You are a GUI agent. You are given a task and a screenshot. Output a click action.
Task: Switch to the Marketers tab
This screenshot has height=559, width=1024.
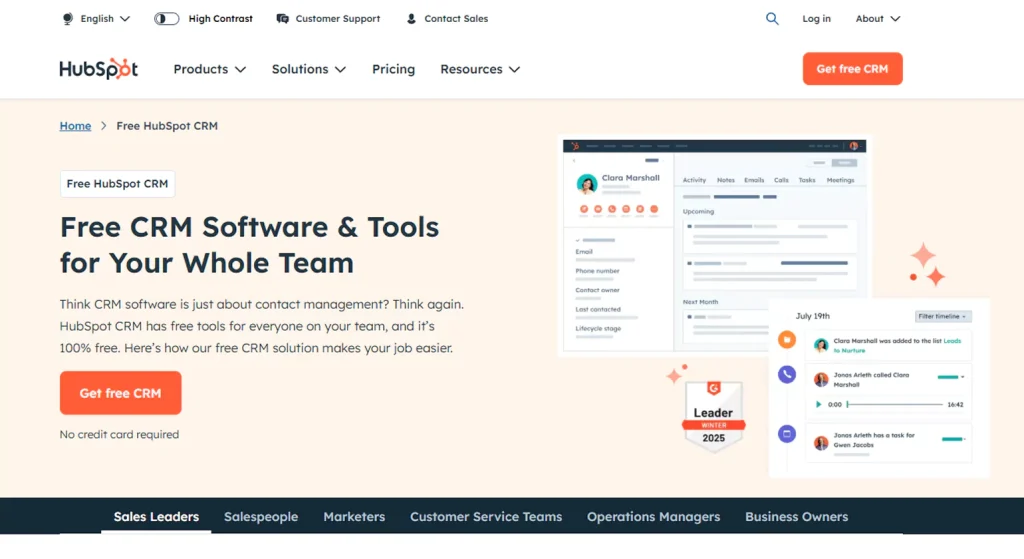(x=354, y=517)
